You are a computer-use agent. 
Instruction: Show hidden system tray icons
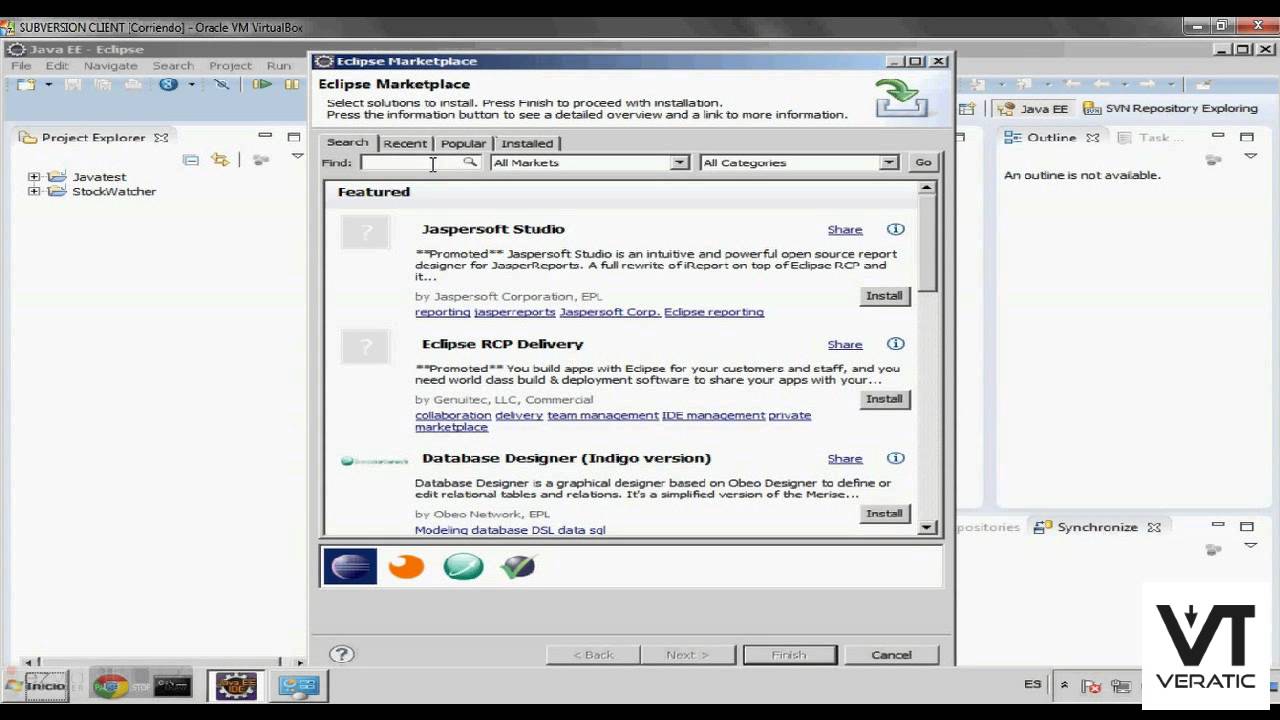coord(1064,686)
